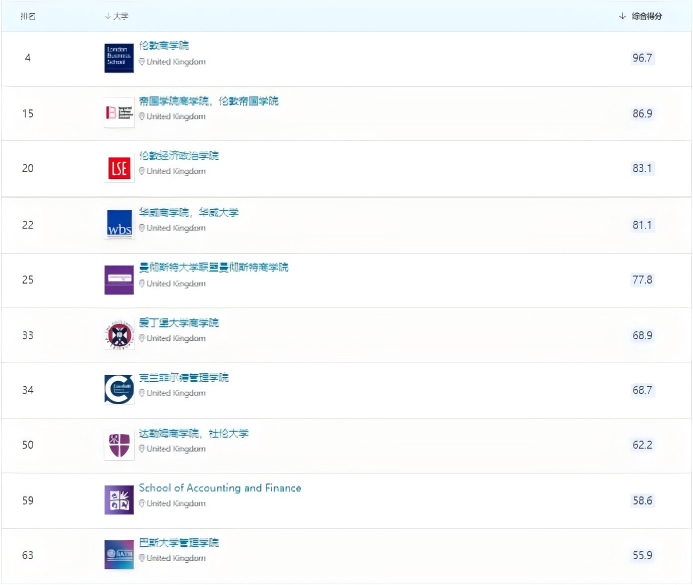Click rank number 20

point(28,168)
